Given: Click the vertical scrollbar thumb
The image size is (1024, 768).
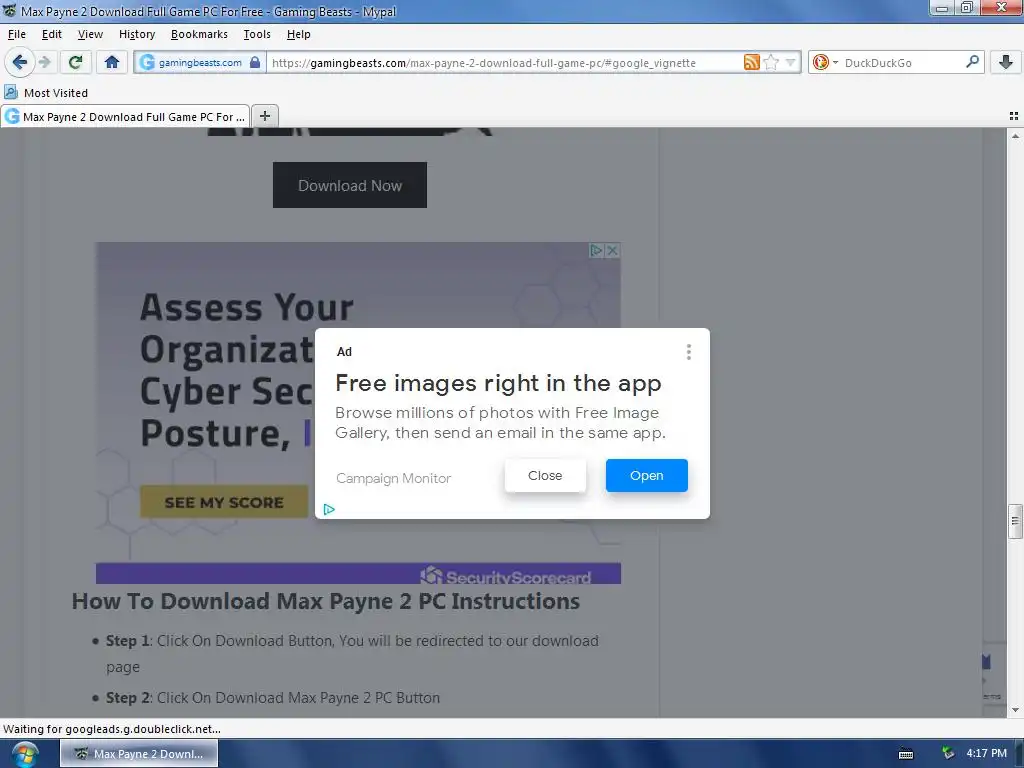Looking at the screenshot, I should [1014, 521].
